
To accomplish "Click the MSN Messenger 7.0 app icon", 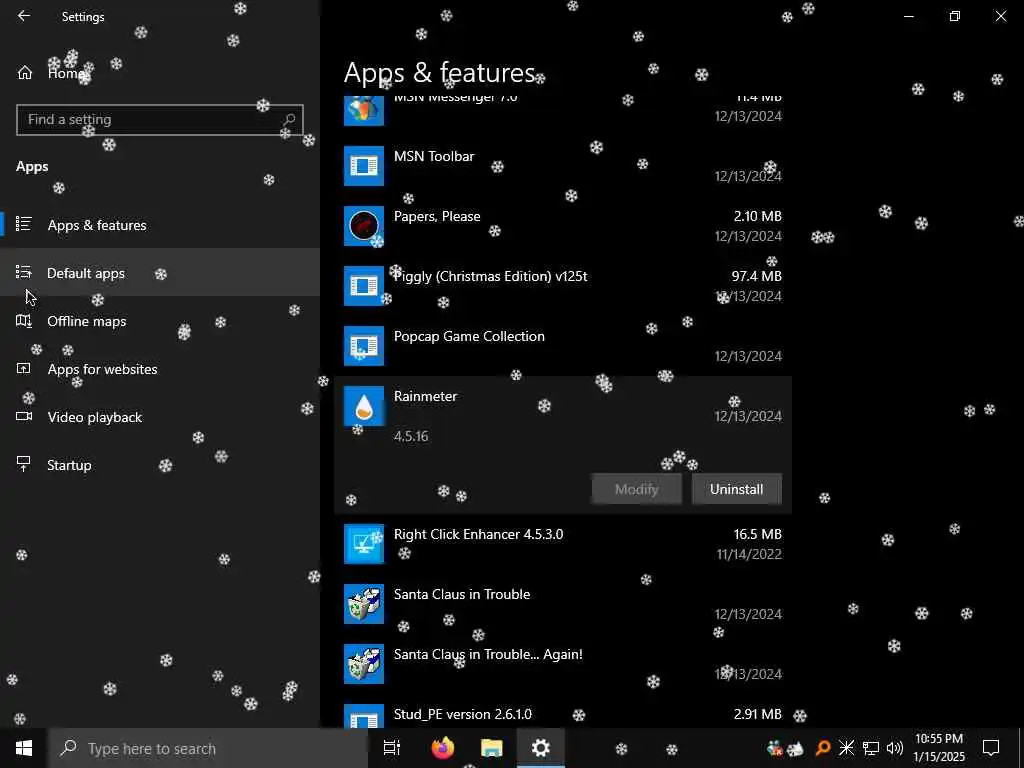I will pos(364,110).
